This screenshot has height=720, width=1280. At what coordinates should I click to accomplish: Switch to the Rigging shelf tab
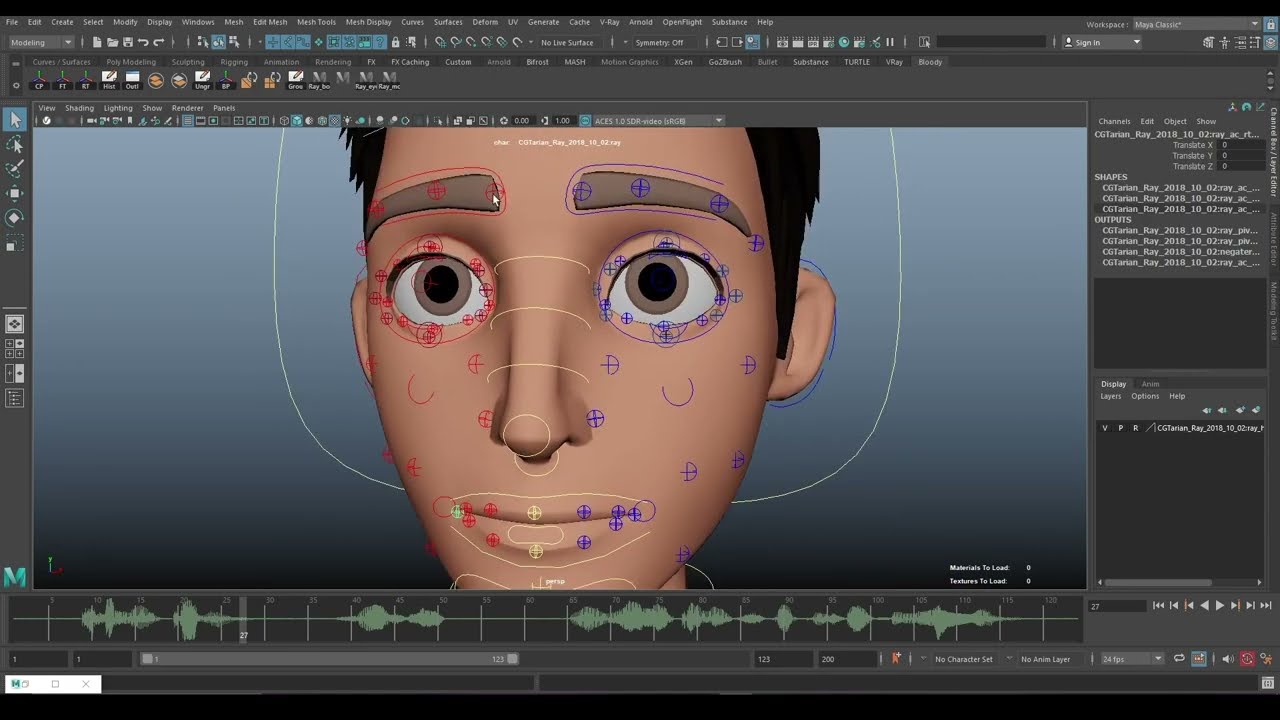pos(234,62)
